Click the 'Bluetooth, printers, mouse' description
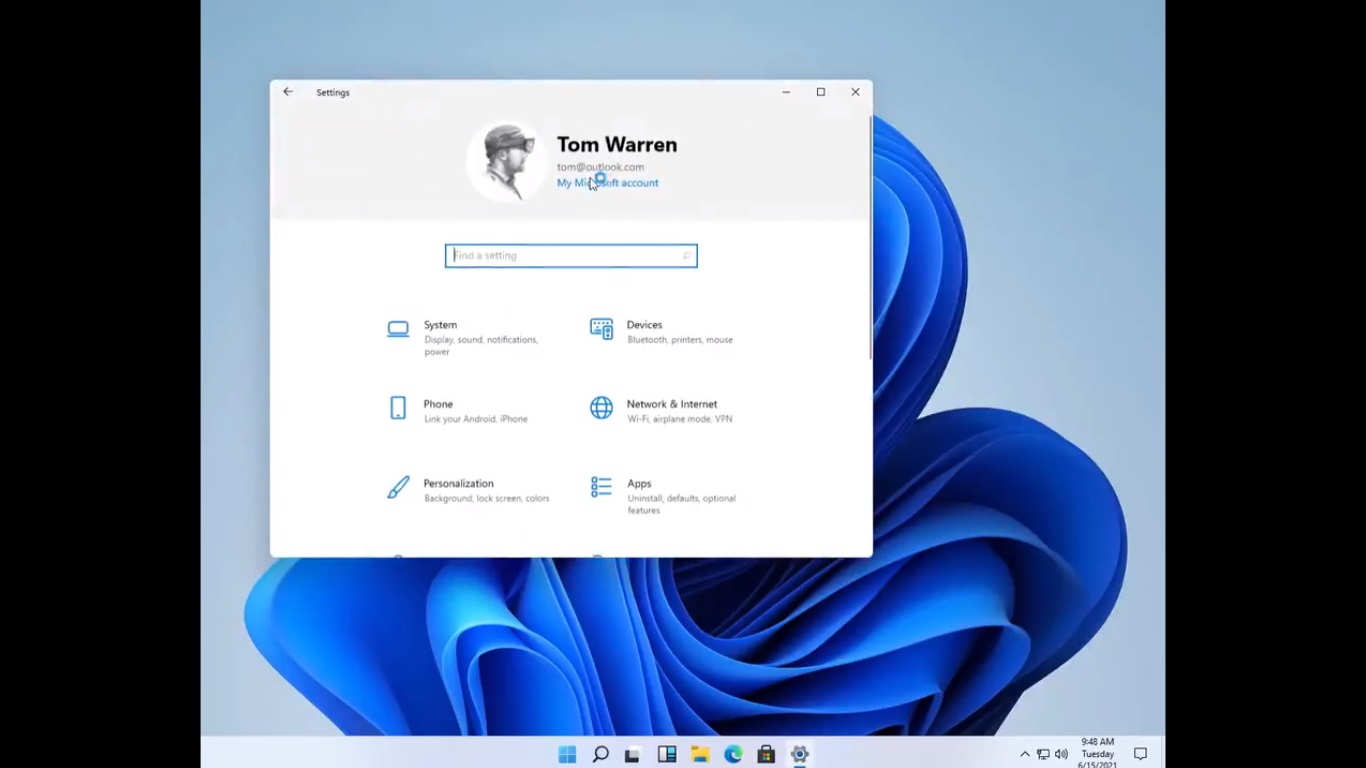Viewport: 1366px width, 768px height. point(680,340)
